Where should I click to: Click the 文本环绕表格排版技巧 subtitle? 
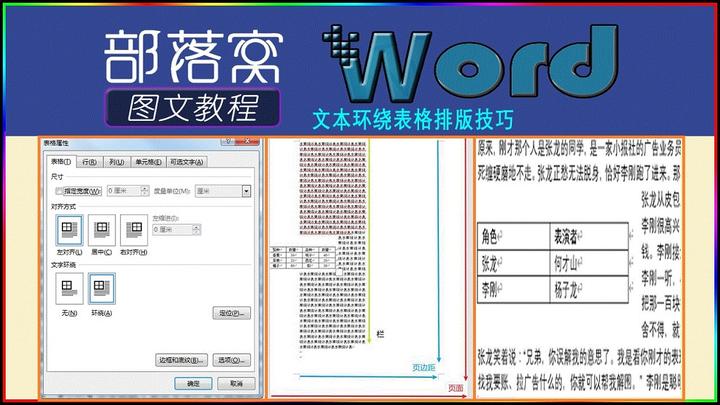(x=413, y=119)
